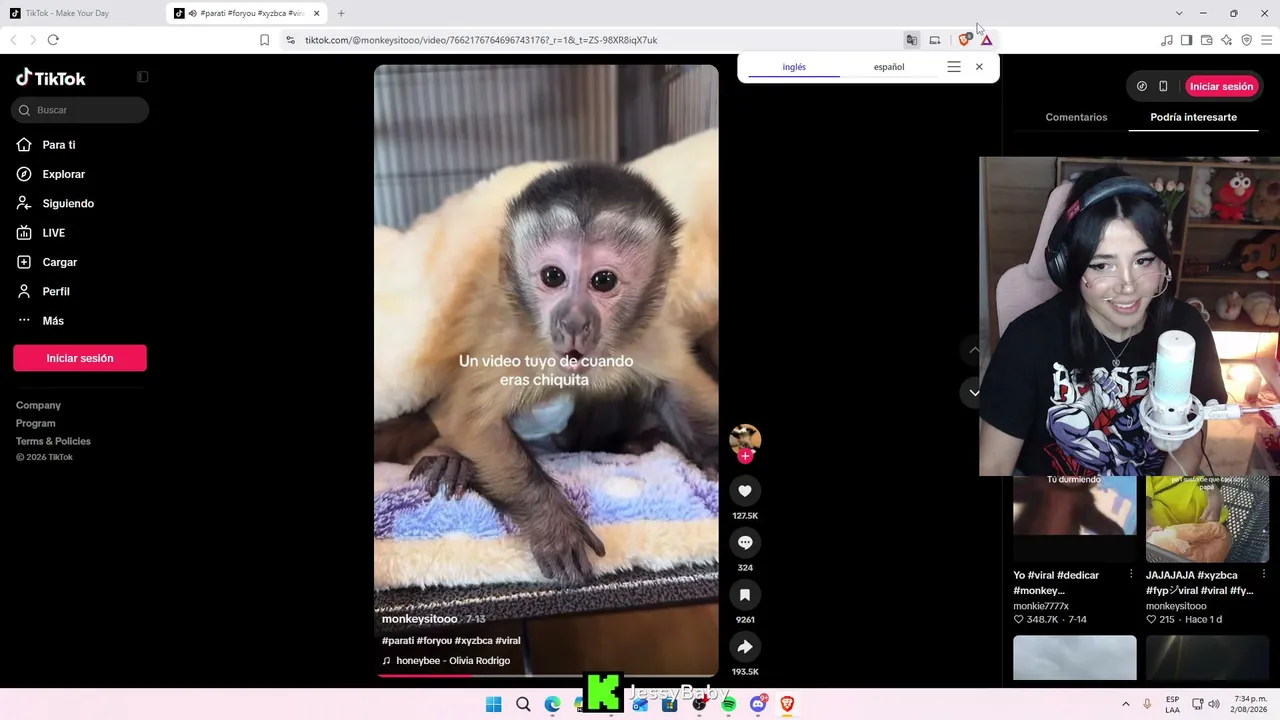1280x720 pixels.
Task: Collapse the TikTok sidebar panel icon
Action: [x=142, y=77]
